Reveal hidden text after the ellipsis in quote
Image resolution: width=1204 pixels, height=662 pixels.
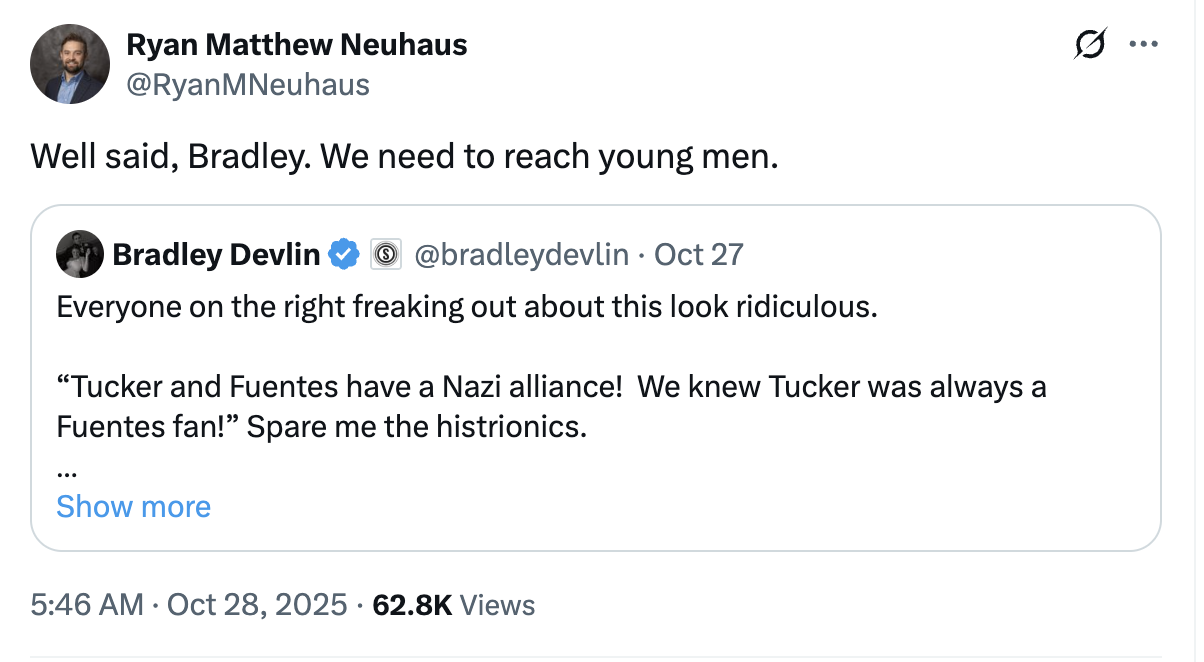(x=133, y=507)
